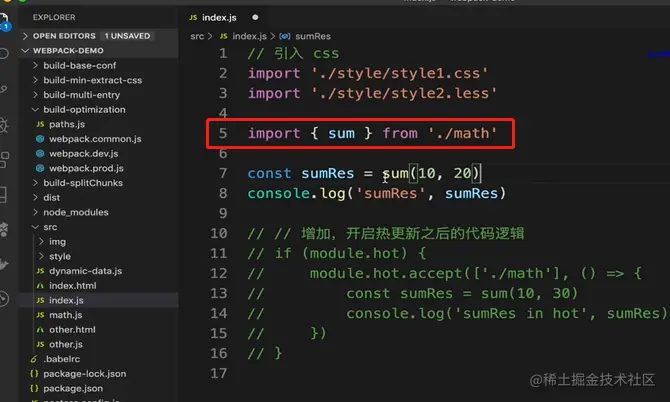Click the webpack icon beside webpack.dev.js

pos(40,153)
